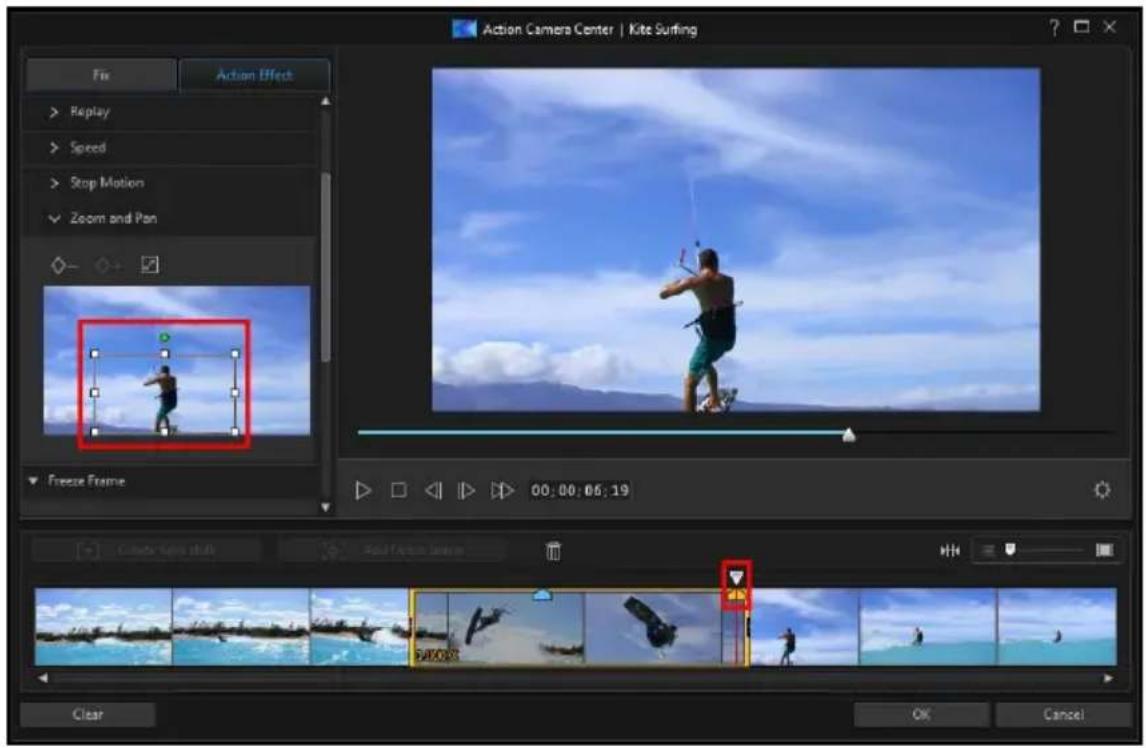
Task: Click the Action Camera Center logo icon
Action: point(463,29)
